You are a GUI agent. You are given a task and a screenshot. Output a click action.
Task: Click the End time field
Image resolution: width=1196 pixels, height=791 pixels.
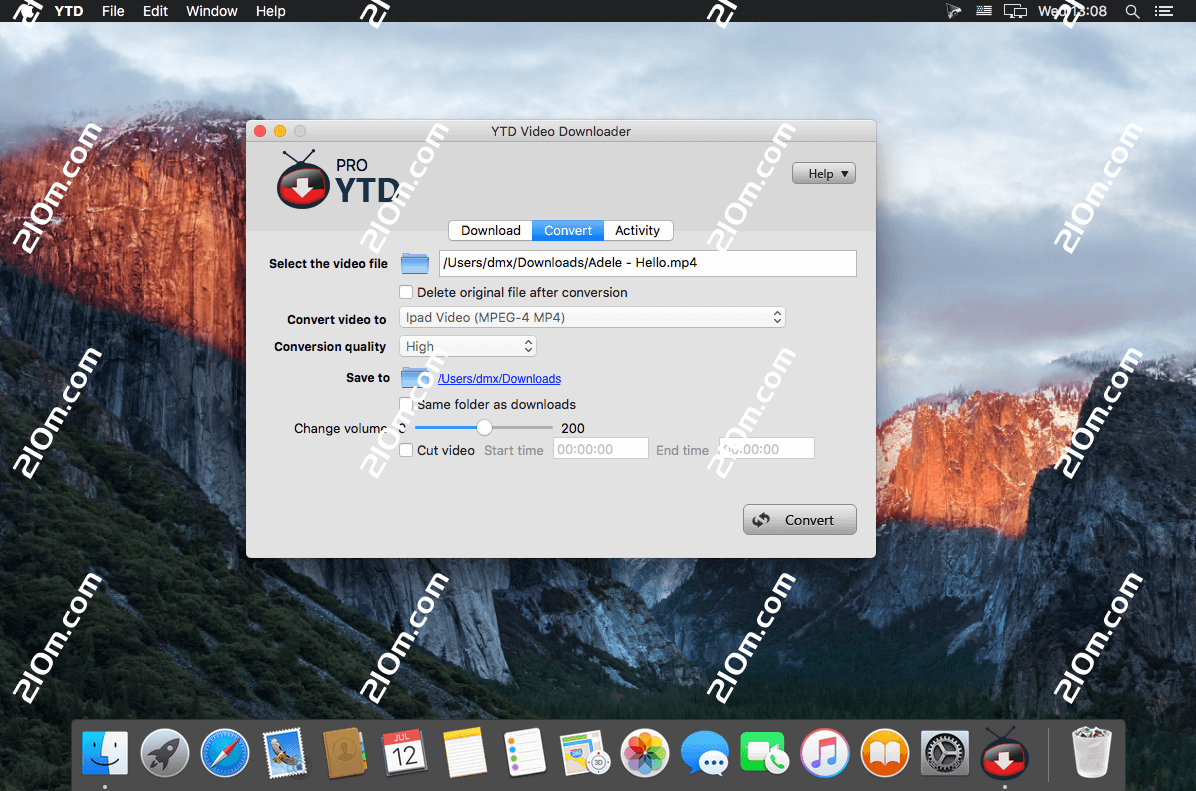point(767,449)
